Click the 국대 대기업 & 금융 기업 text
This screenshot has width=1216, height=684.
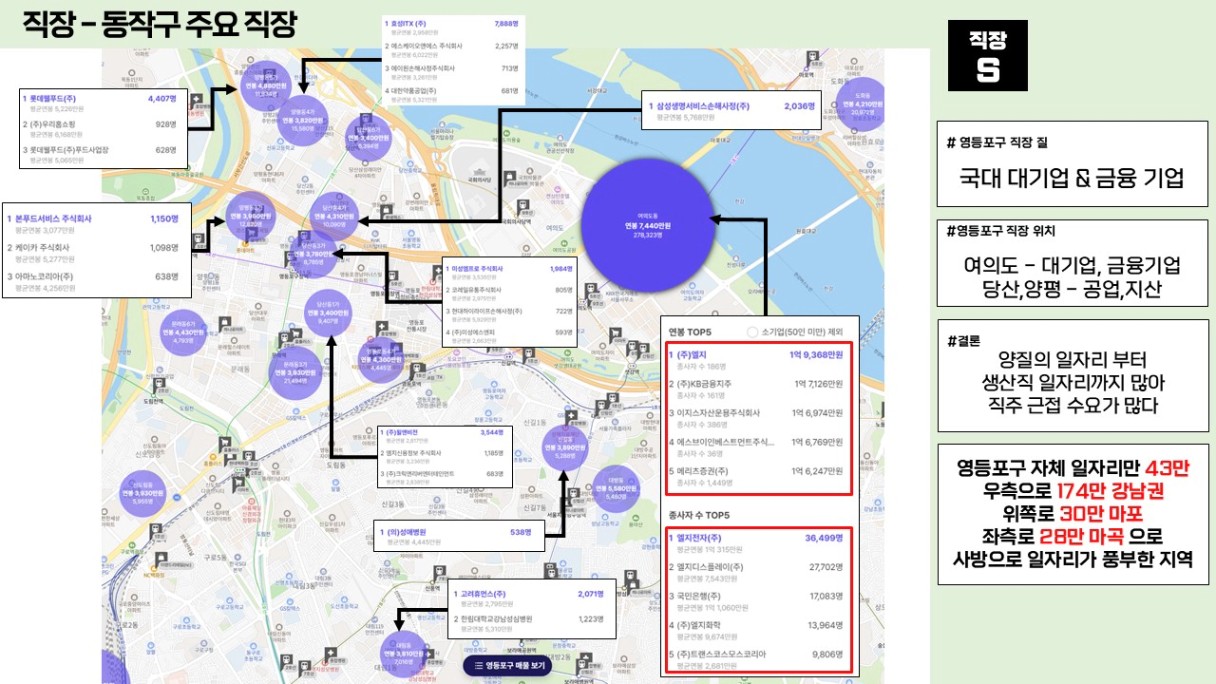tap(1072, 180)
